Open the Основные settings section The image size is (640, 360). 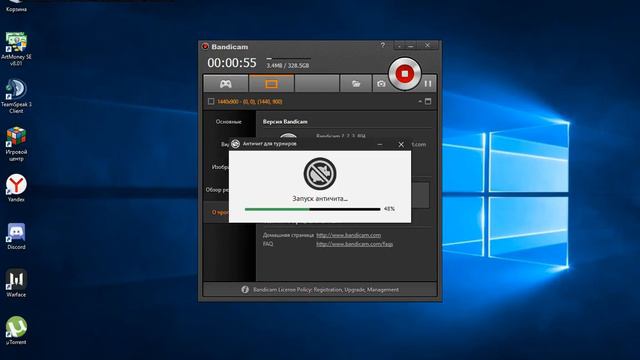pos(229,122)
